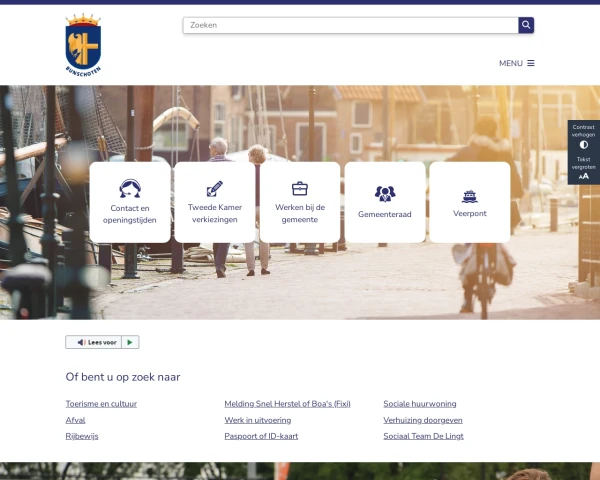Open the Veerpont ferry icon tile
The image size is (600, 480).
click(469, 202)
